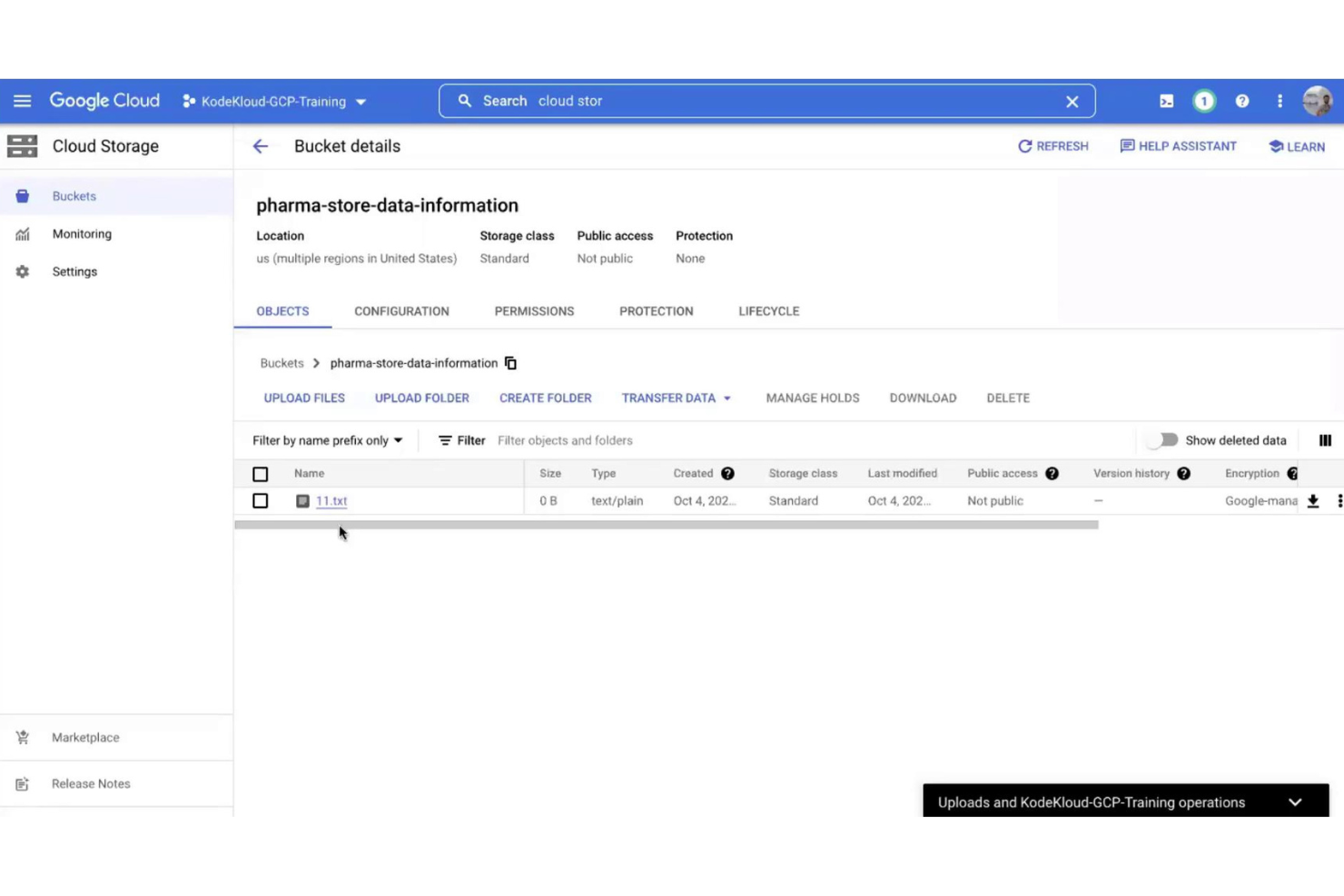The image size is (1344, 896).
Task: Open the navigation hamburger menu
Action: coord(23,101)
